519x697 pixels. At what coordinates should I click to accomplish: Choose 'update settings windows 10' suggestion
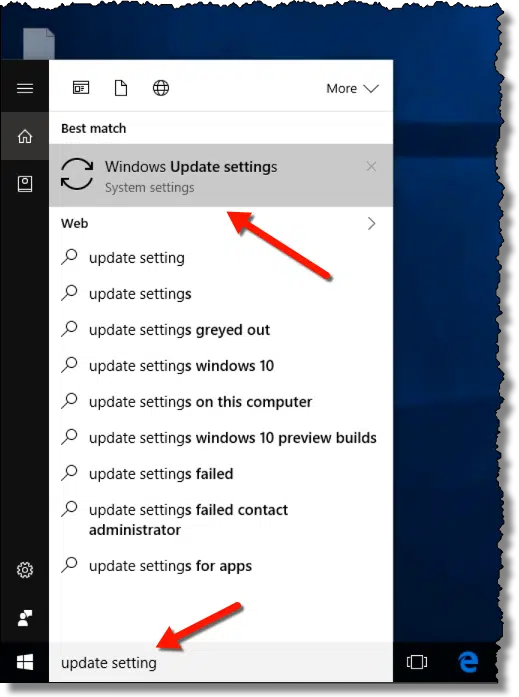(221, 366)
